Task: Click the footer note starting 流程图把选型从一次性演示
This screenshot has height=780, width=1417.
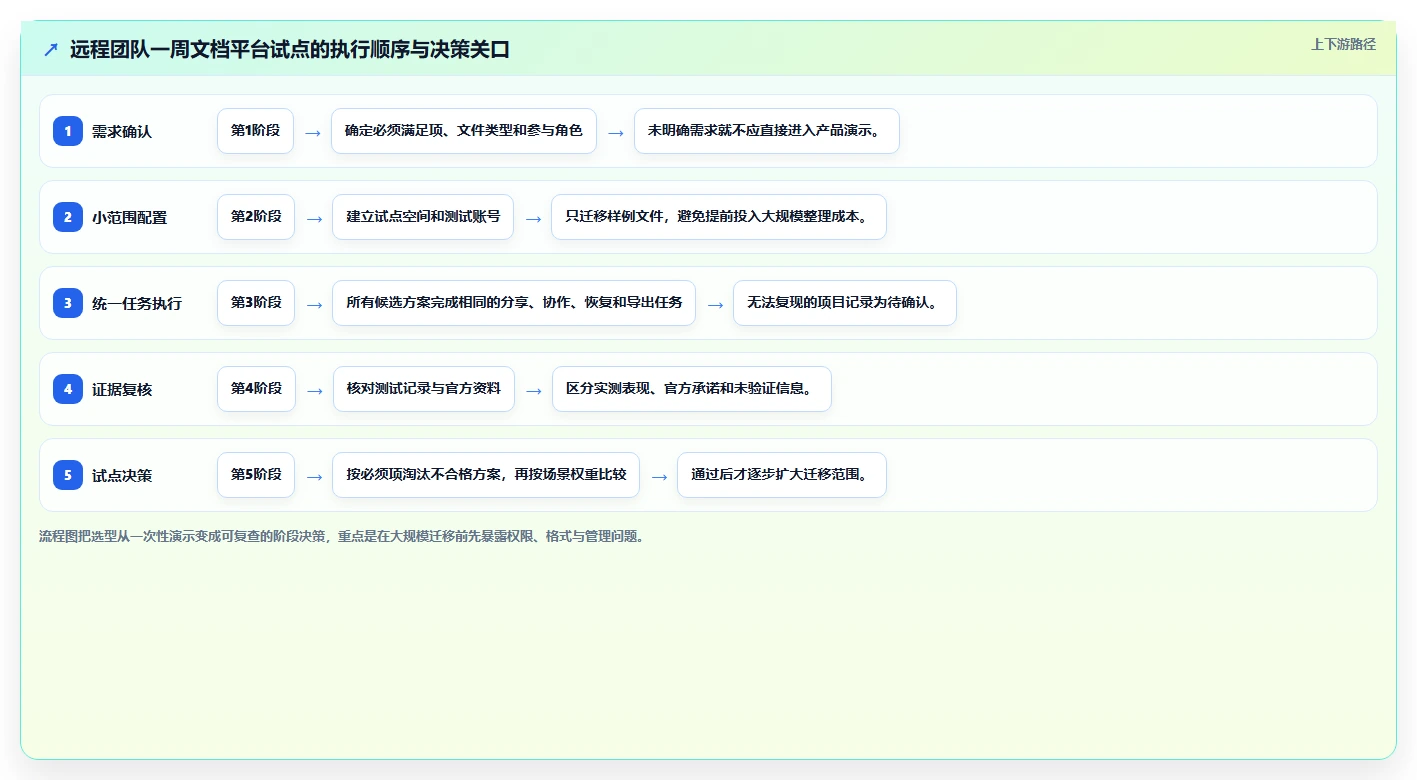Action: [343, 536]
